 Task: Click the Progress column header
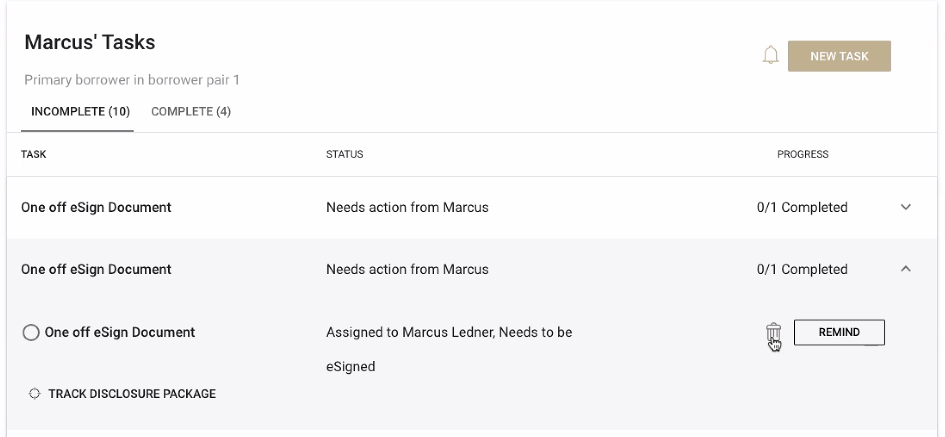pyautogui.click(x=802, y=155)
